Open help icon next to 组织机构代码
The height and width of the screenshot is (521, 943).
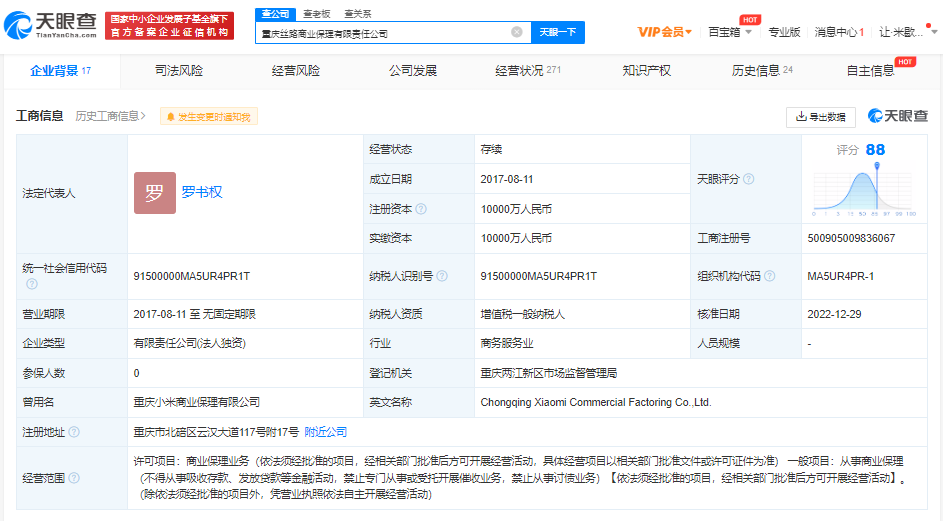click(x=769, y=276)
